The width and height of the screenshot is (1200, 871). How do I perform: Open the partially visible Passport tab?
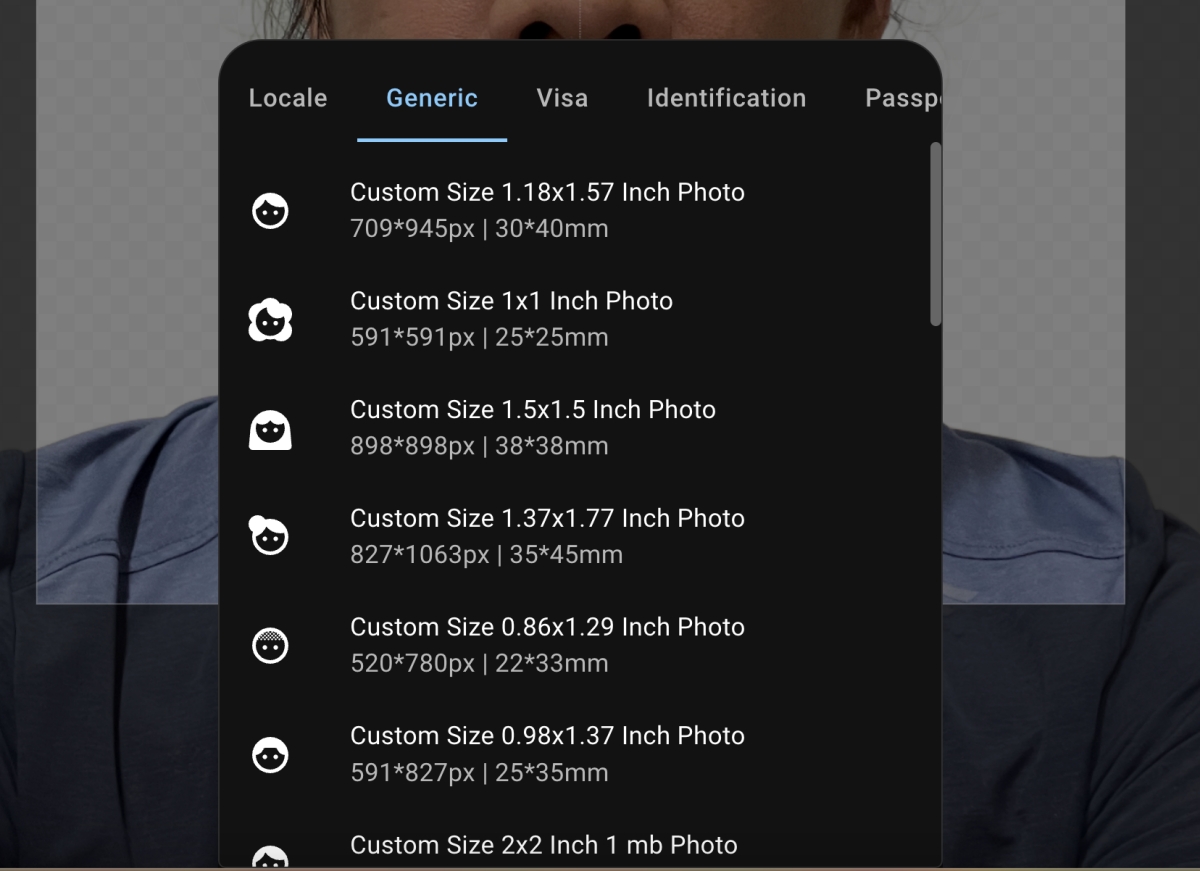pyautogui.click(x=902, y=98)
